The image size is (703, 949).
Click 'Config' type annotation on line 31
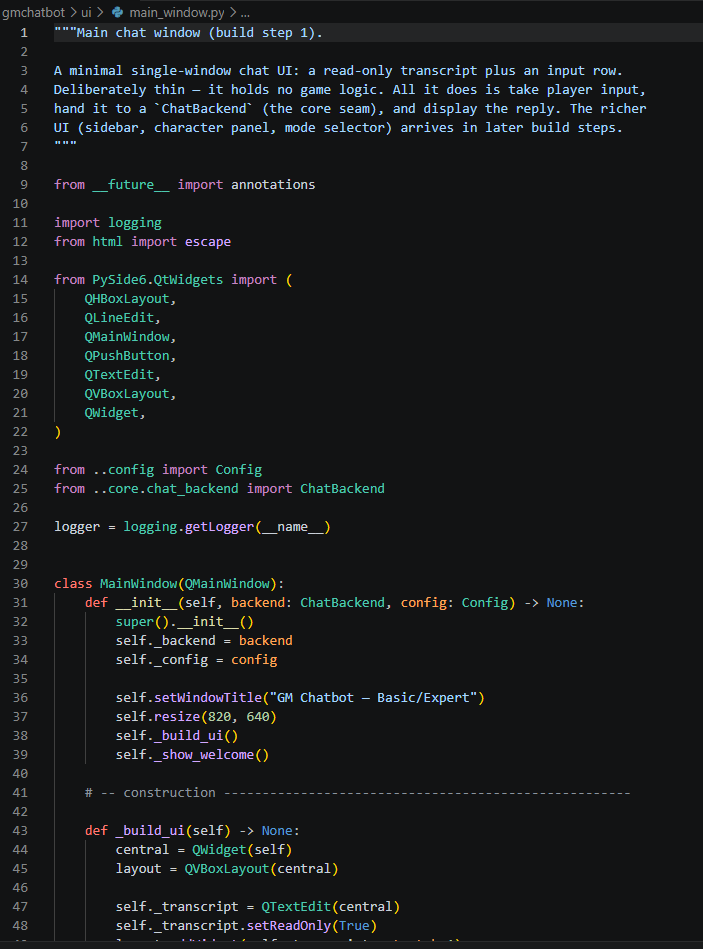click(x=485, y=603)
